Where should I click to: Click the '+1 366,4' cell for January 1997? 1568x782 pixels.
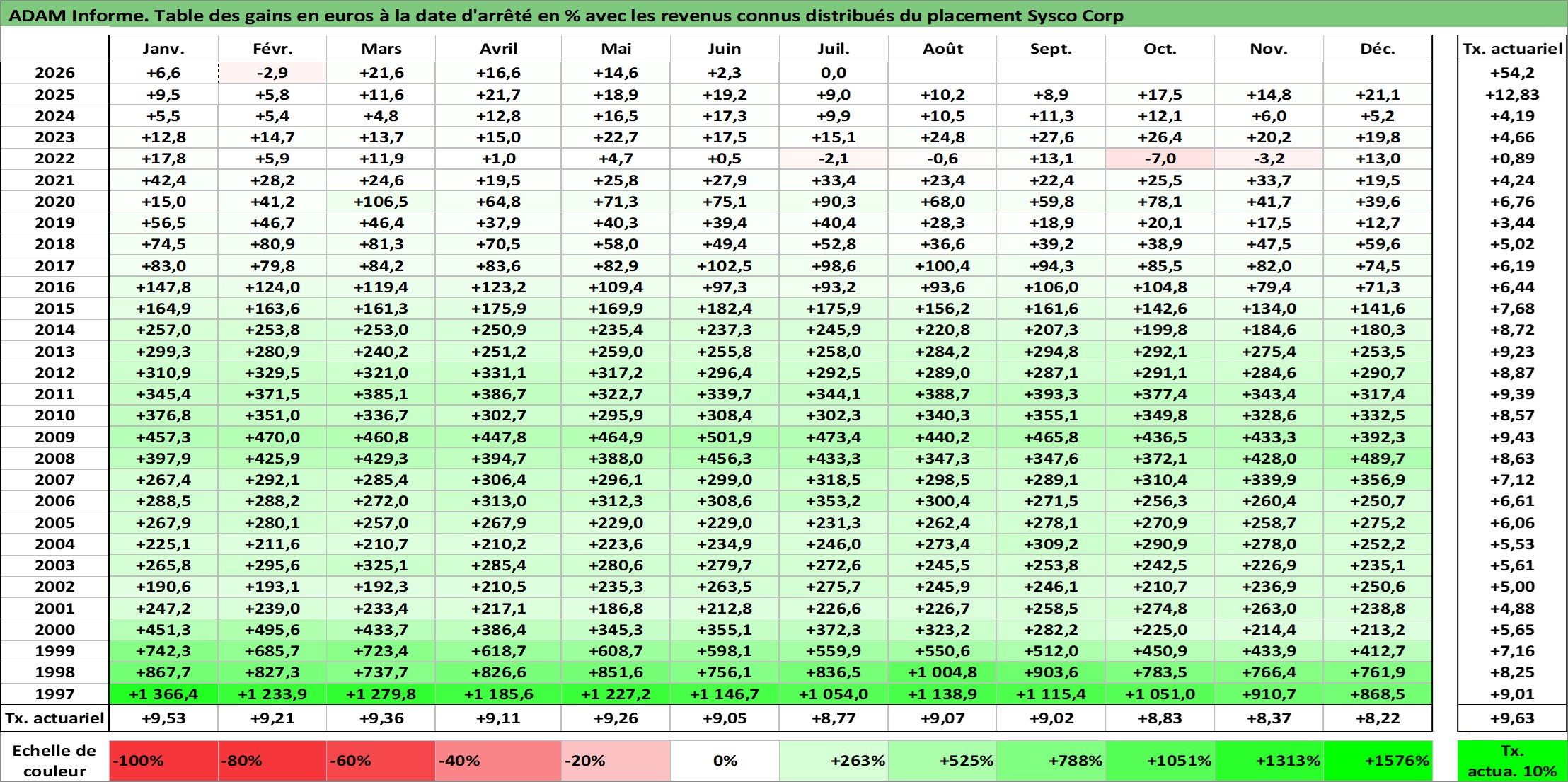[x=163, y=694]
